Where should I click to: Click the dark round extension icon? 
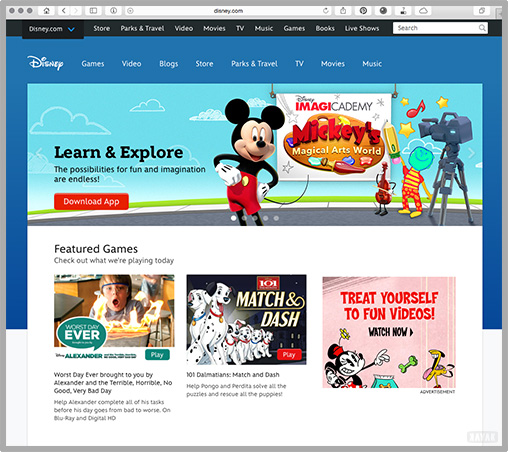[383, 11]
